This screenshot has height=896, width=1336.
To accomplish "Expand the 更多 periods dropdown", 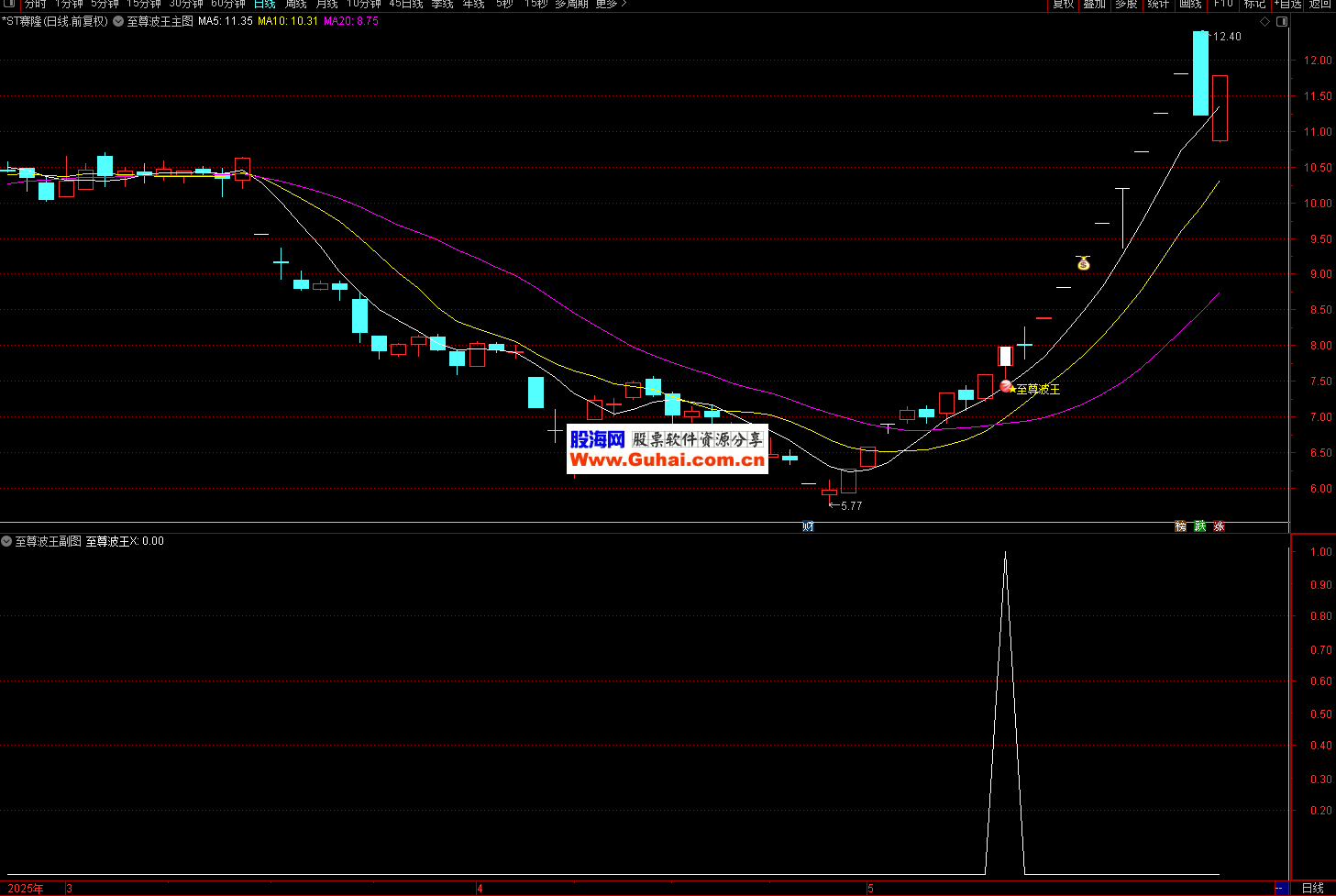I will [x=611, y=5].
